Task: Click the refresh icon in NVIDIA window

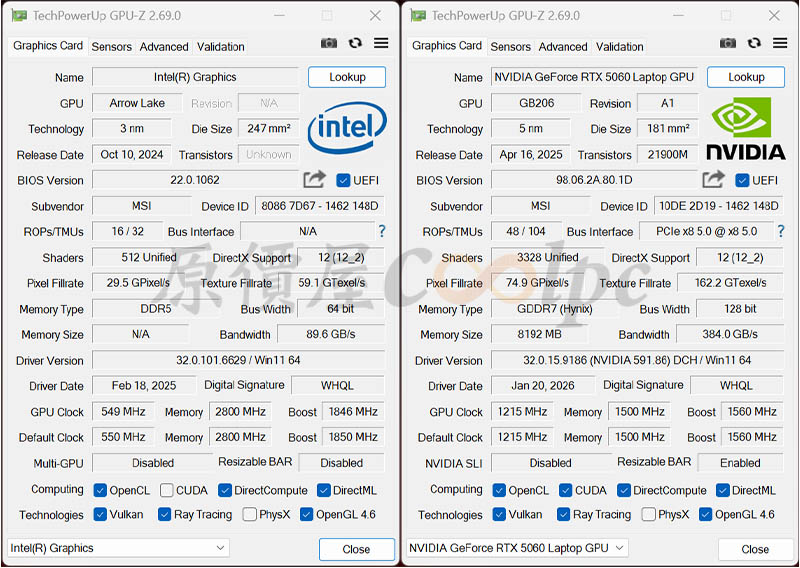Action: pos(754,43)
